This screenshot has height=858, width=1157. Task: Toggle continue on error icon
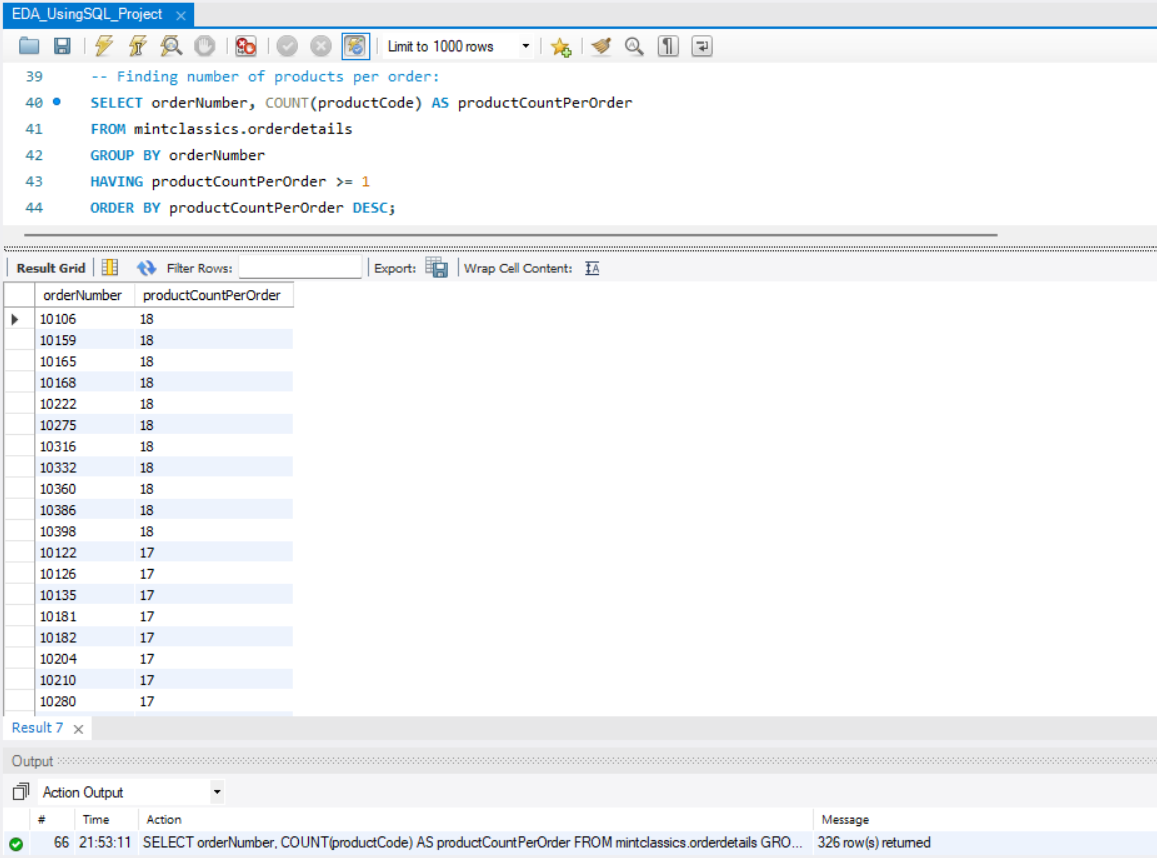[x=245, y=46]
